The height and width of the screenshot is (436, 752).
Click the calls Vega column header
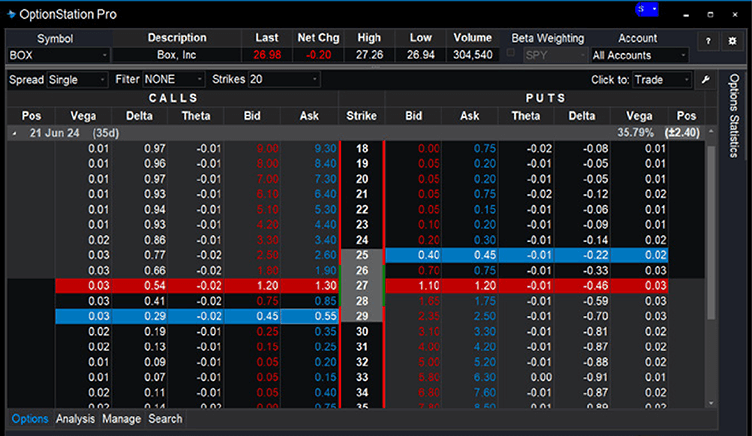[83, 116]
